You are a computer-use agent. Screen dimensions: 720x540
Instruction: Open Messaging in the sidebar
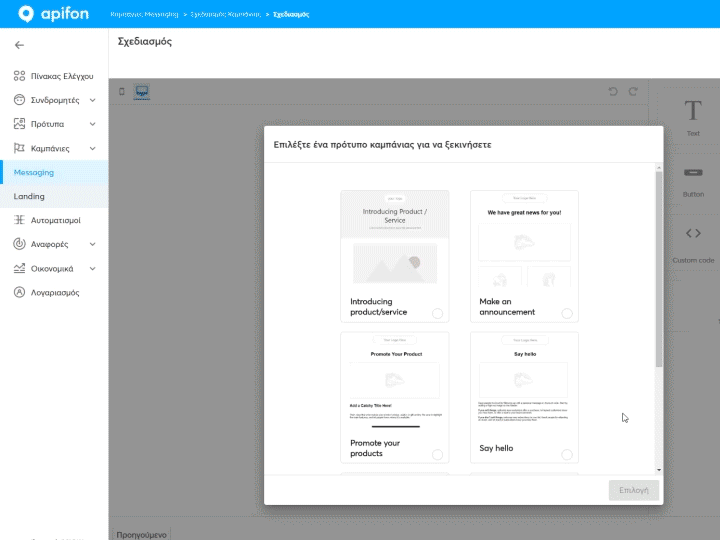(34, 172)
